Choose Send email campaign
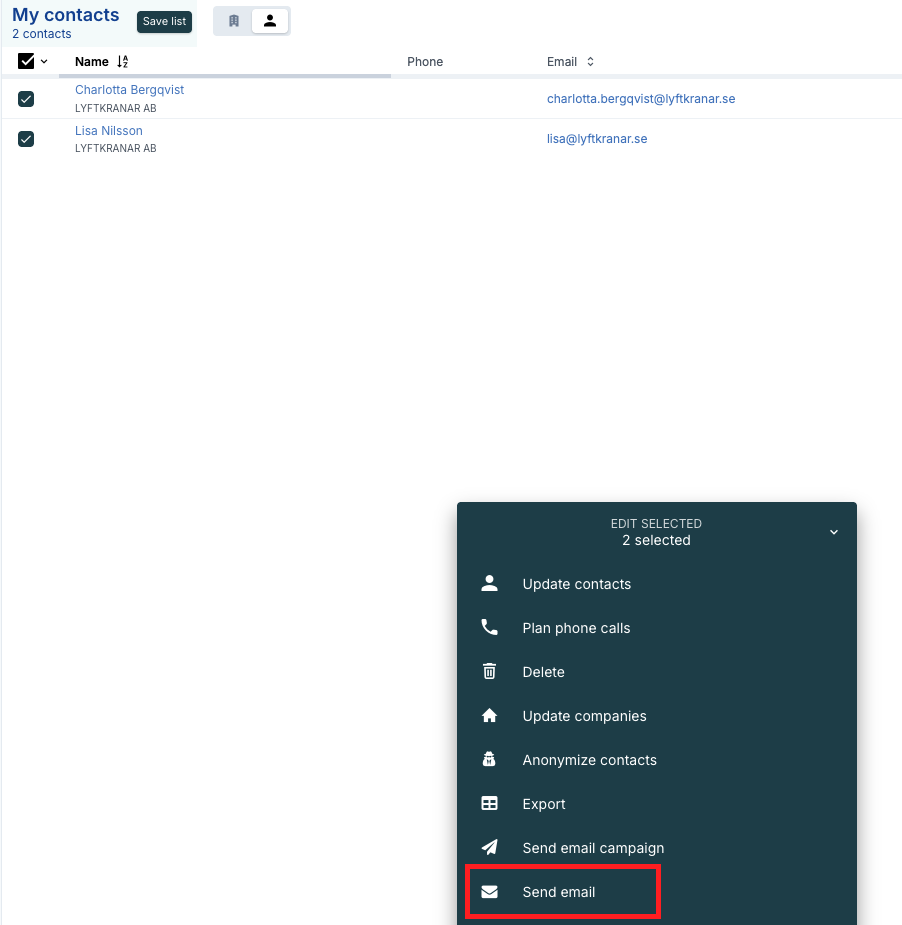This screenshot has height=925, width=902. point(657,848)
